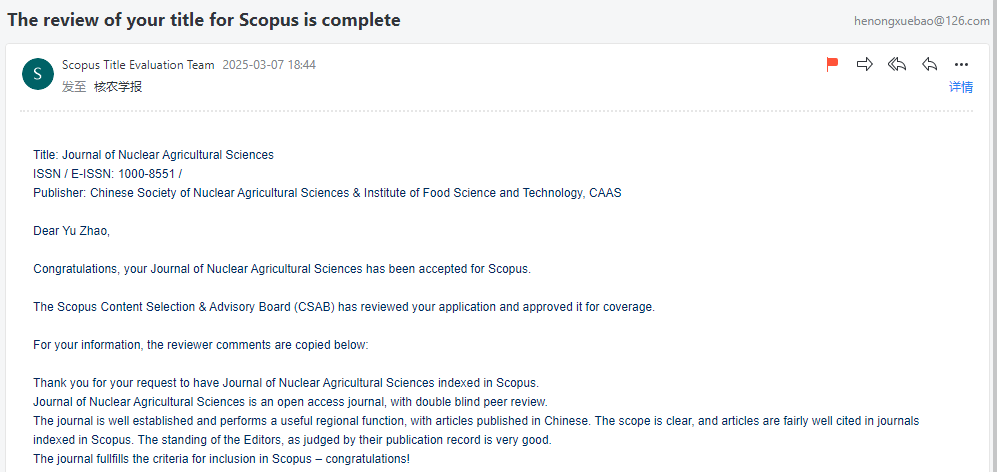Click the Dear Yu Zhao greeting
Viewport: 997px width, 472px height.
tap(71, 231)
